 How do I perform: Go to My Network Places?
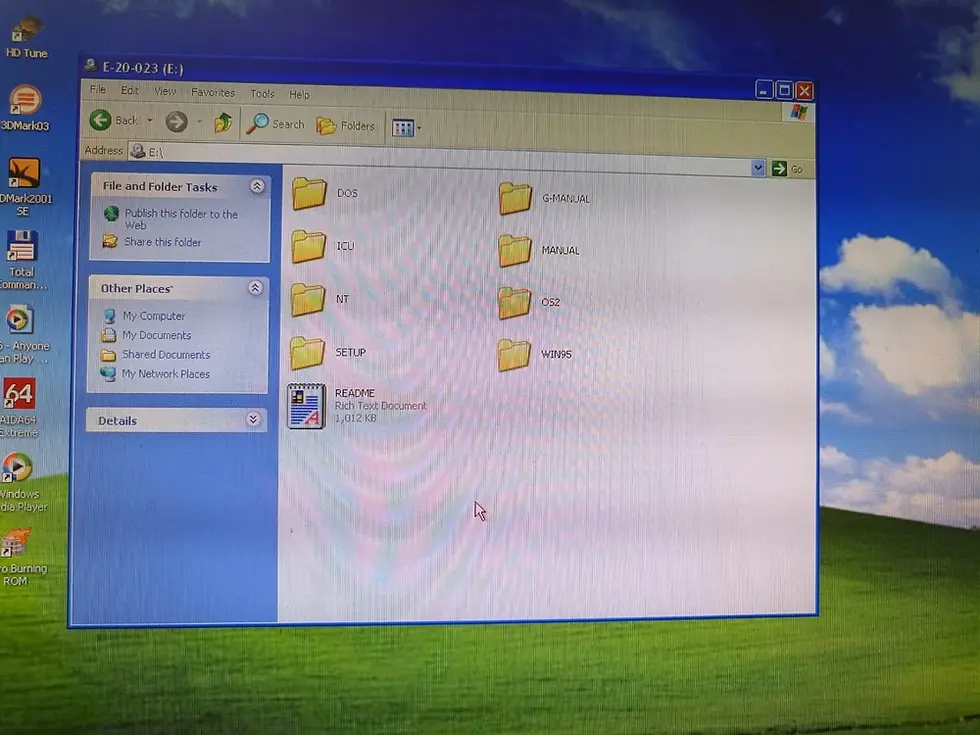(x=155, y=374)
